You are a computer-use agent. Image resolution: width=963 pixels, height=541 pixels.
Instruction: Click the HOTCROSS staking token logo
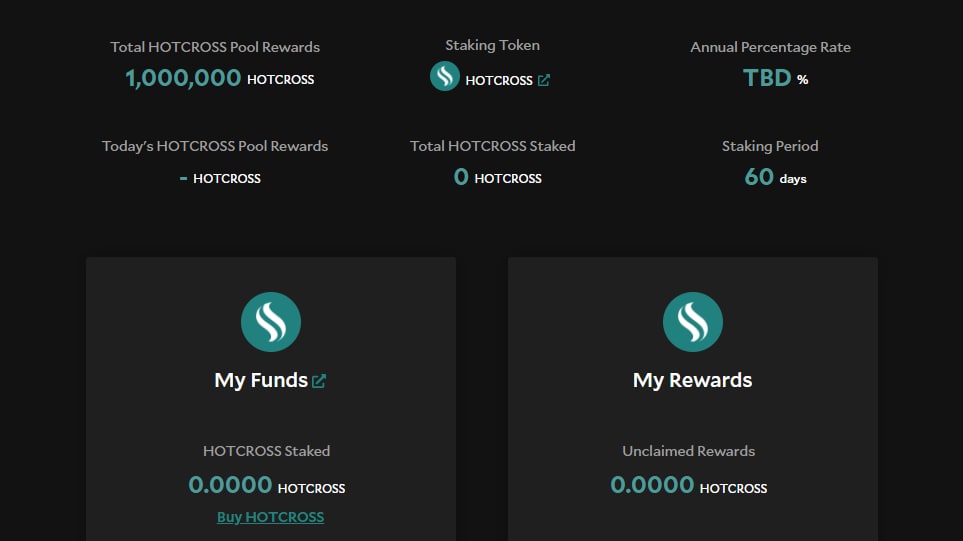coord(445,77)
